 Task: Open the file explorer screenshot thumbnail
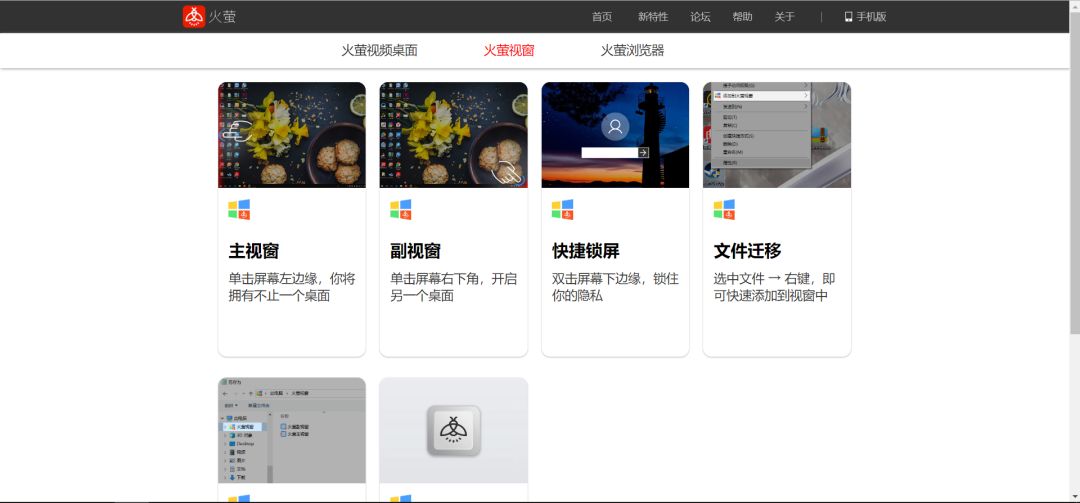point(292,430)
